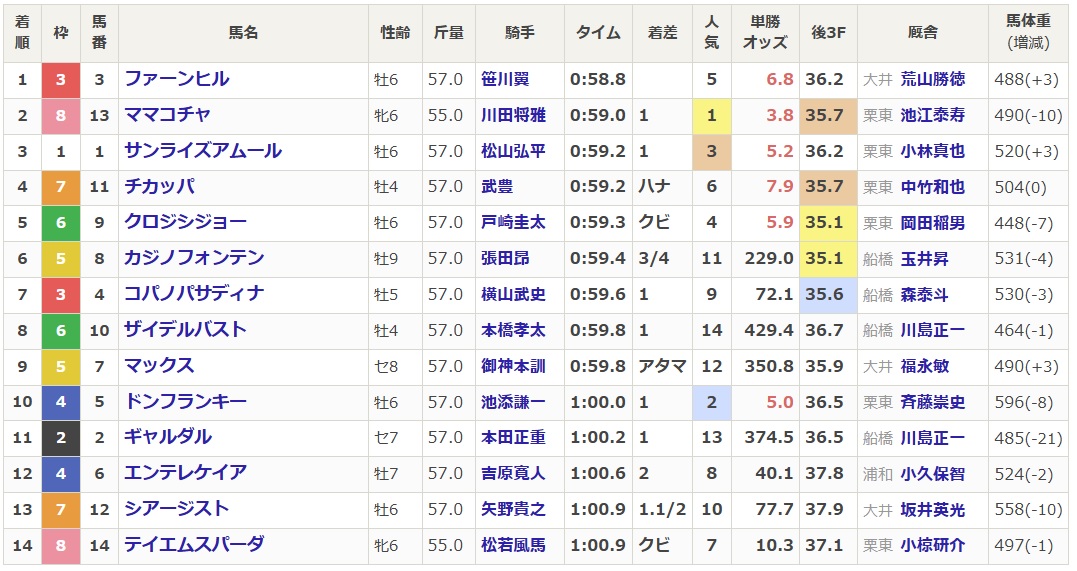Select horse link チカッパ
1077x571 pixels.
coord(159,187)
